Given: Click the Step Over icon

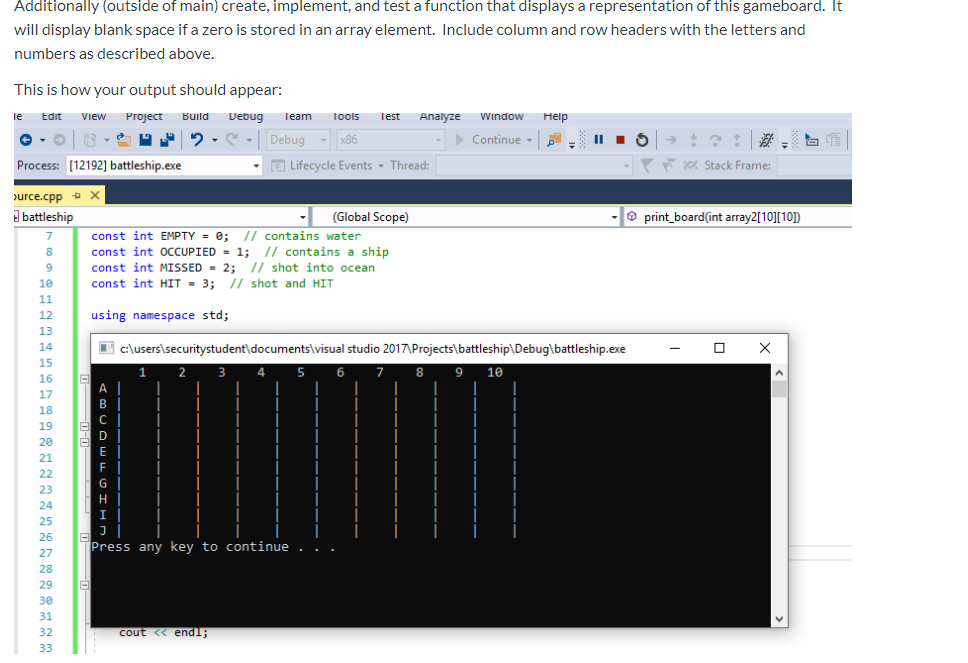Looking at the screenshot, I should coord(716,140).
